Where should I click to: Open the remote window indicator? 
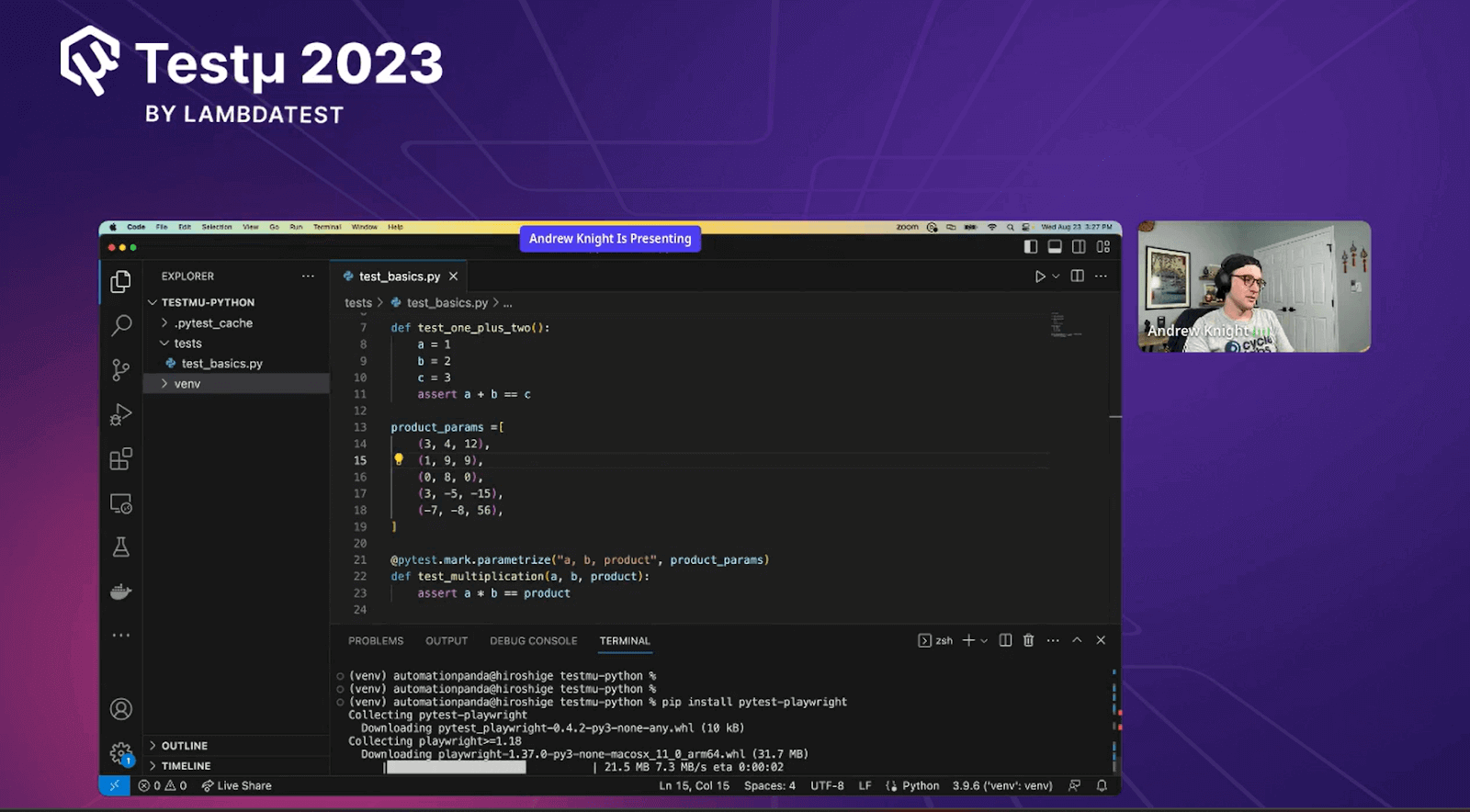click(x=114, y=785)
